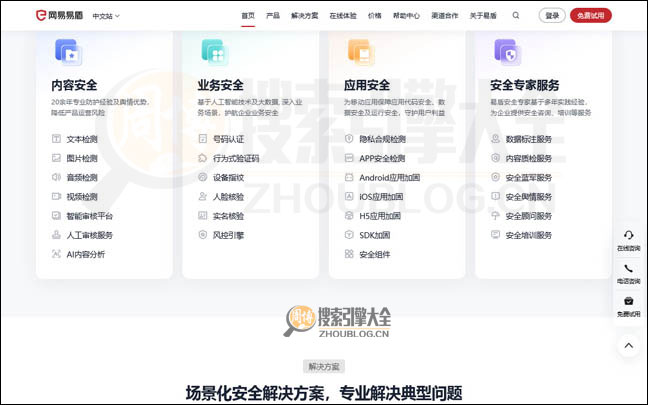Open the 价格 page

pos(374,16)
